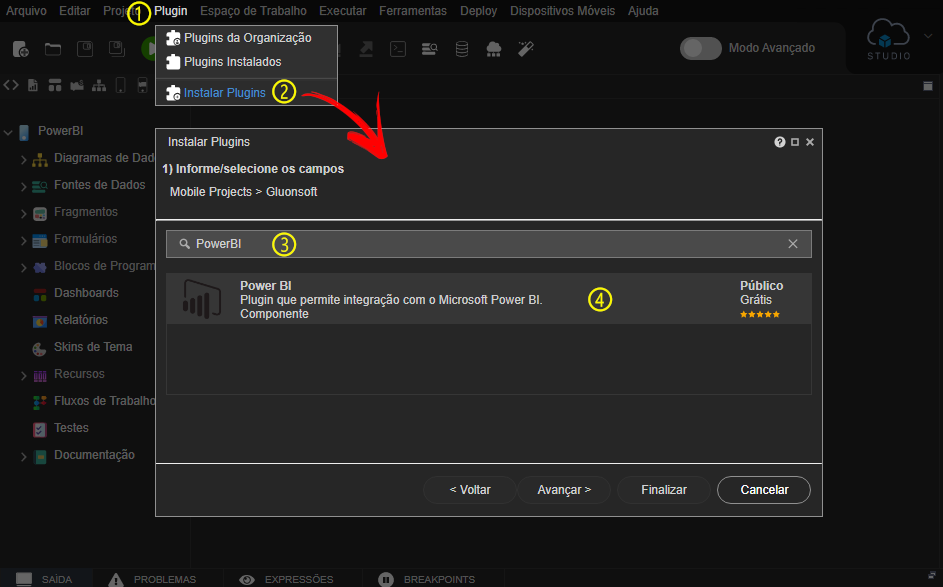Open the PROBLEMAS tab label
The height and width of the screenshot is (587, 943).
(x=165, y=579)
